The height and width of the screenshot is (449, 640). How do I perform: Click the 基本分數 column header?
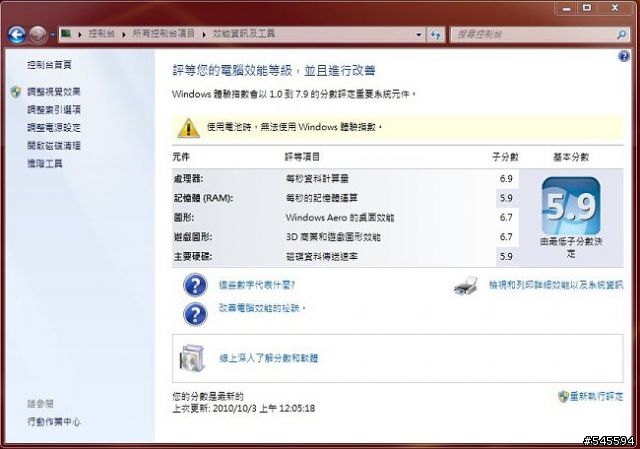coord(571,157)
